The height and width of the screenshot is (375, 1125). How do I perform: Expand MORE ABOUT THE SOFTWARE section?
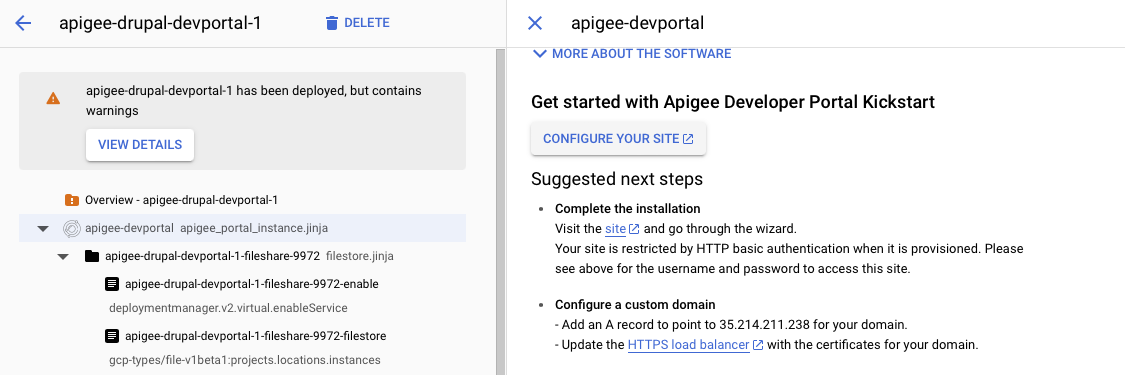[631, 54]
